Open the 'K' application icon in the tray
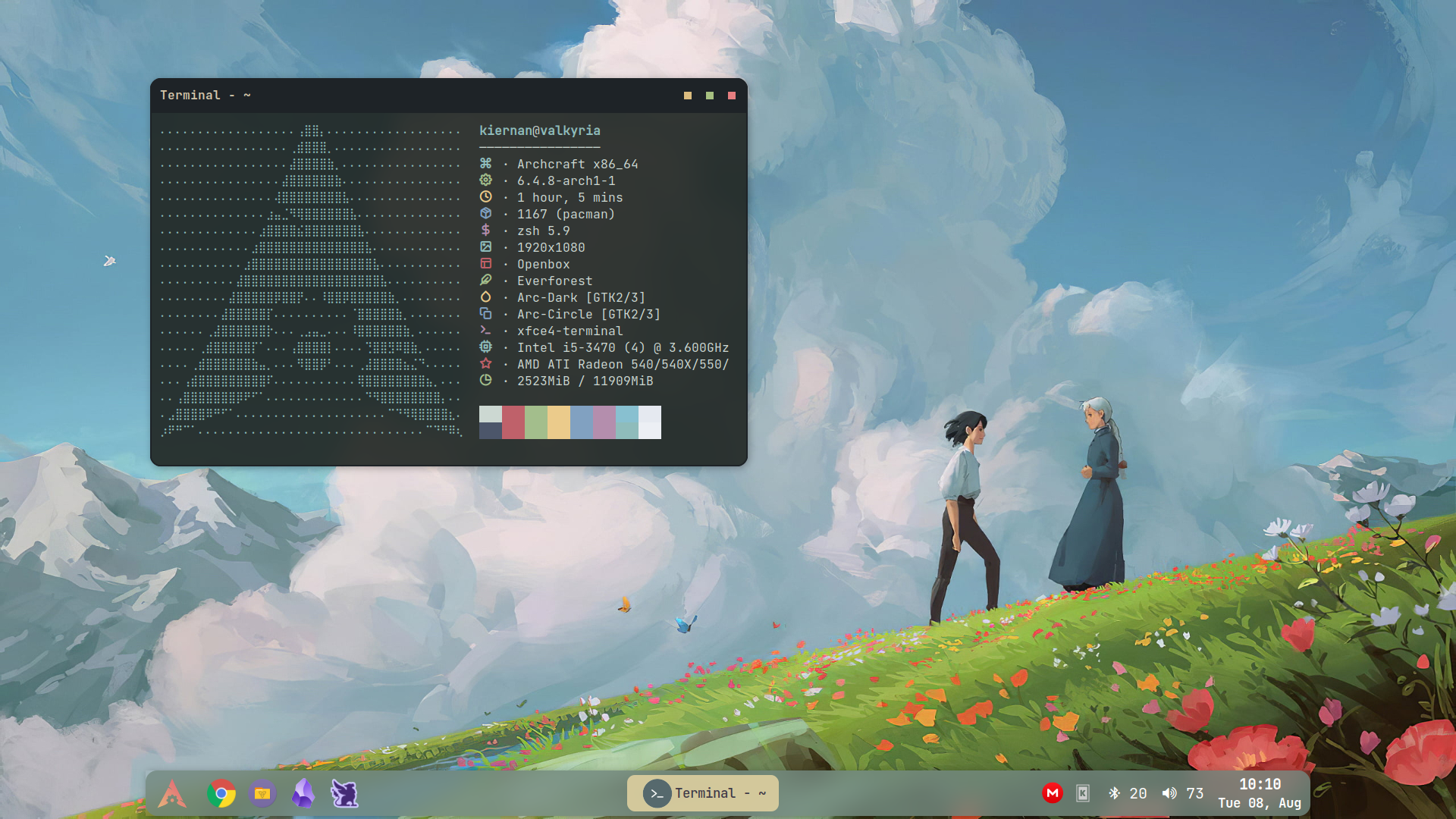 (1082, 793)
